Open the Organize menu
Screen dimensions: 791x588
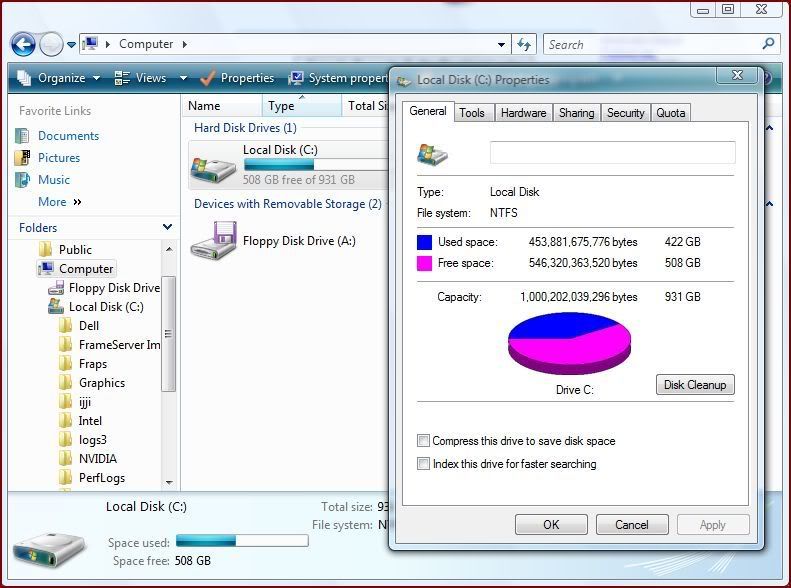59,78
